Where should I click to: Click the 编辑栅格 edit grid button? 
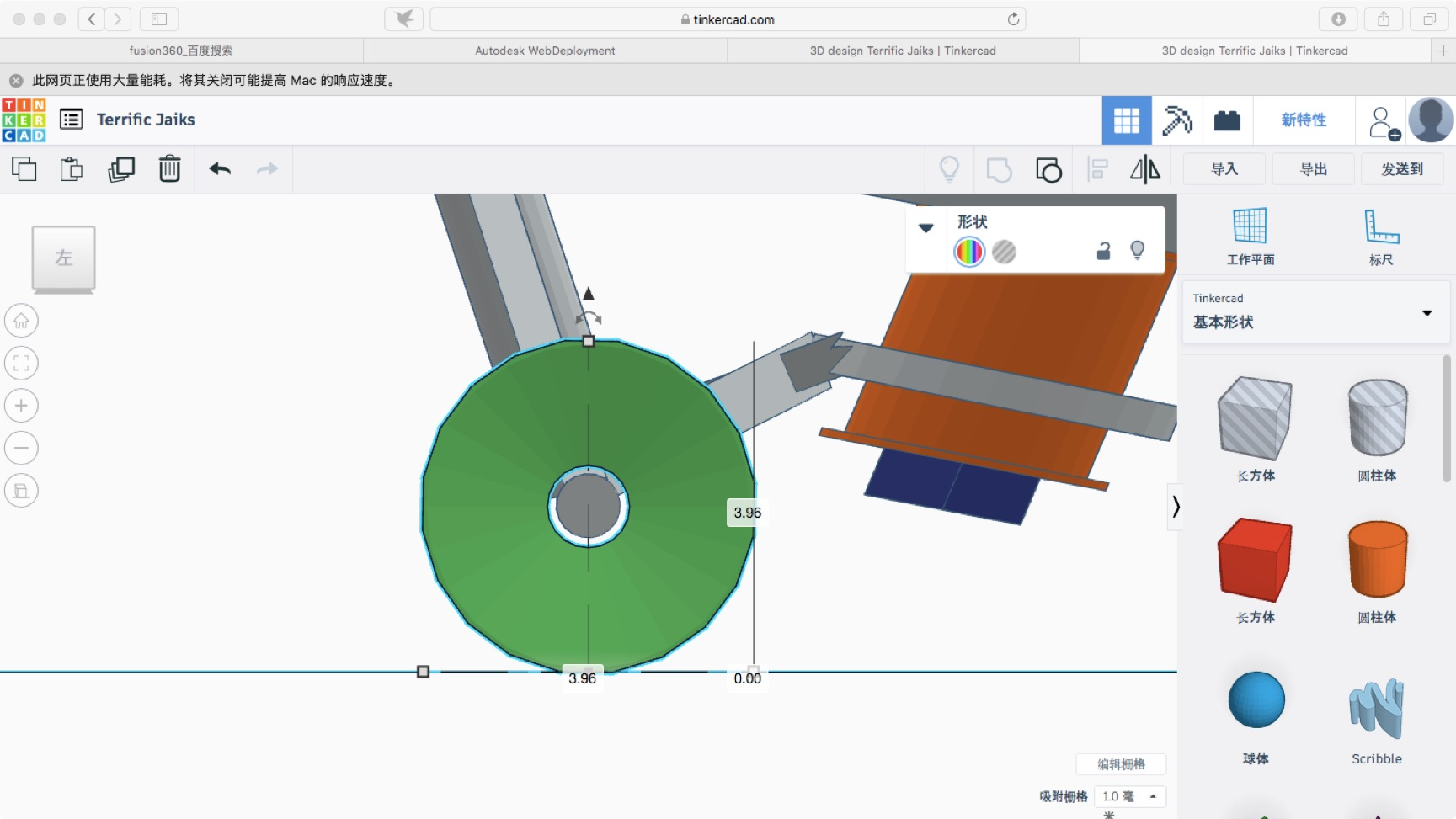coord(1121,764)
